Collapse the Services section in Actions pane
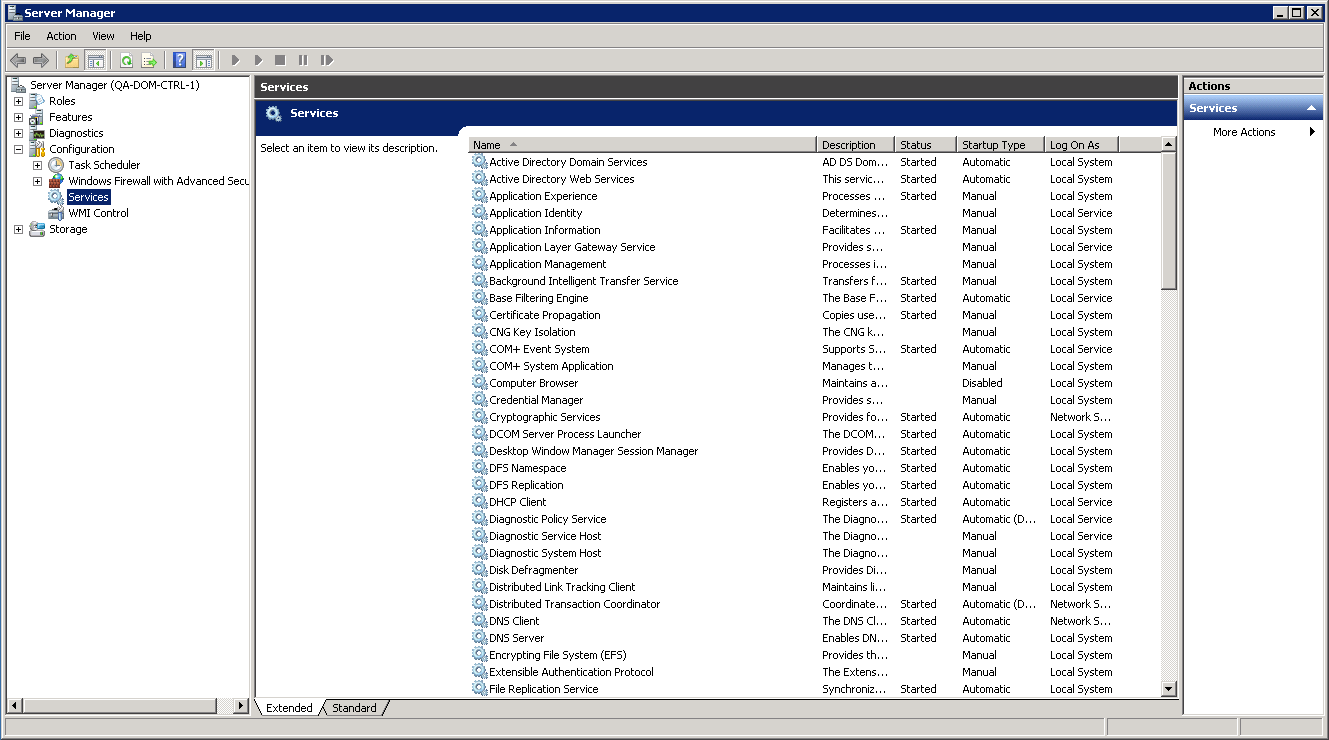1329x740 pixels. pos(1311,108)
